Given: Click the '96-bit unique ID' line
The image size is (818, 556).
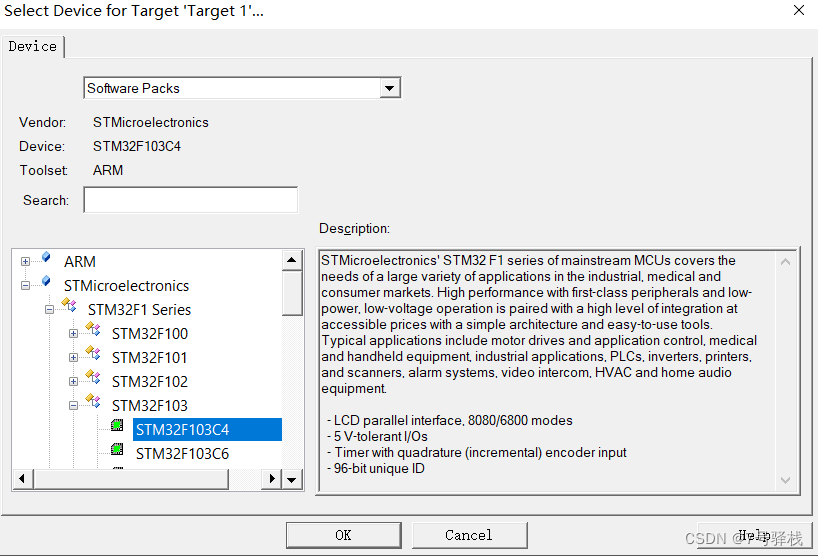Looking at the screenshot, I should tap(376, 468).
